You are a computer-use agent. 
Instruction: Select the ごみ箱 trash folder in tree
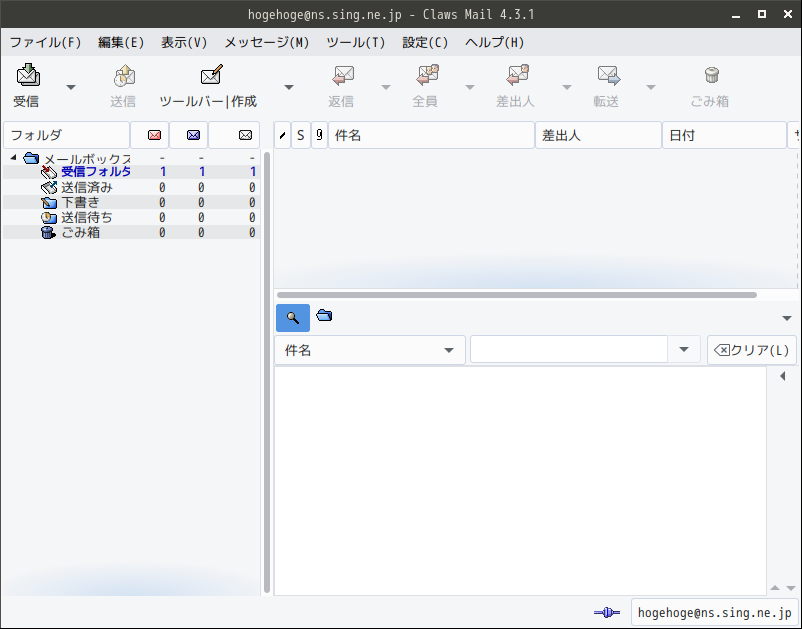[80, 232]
